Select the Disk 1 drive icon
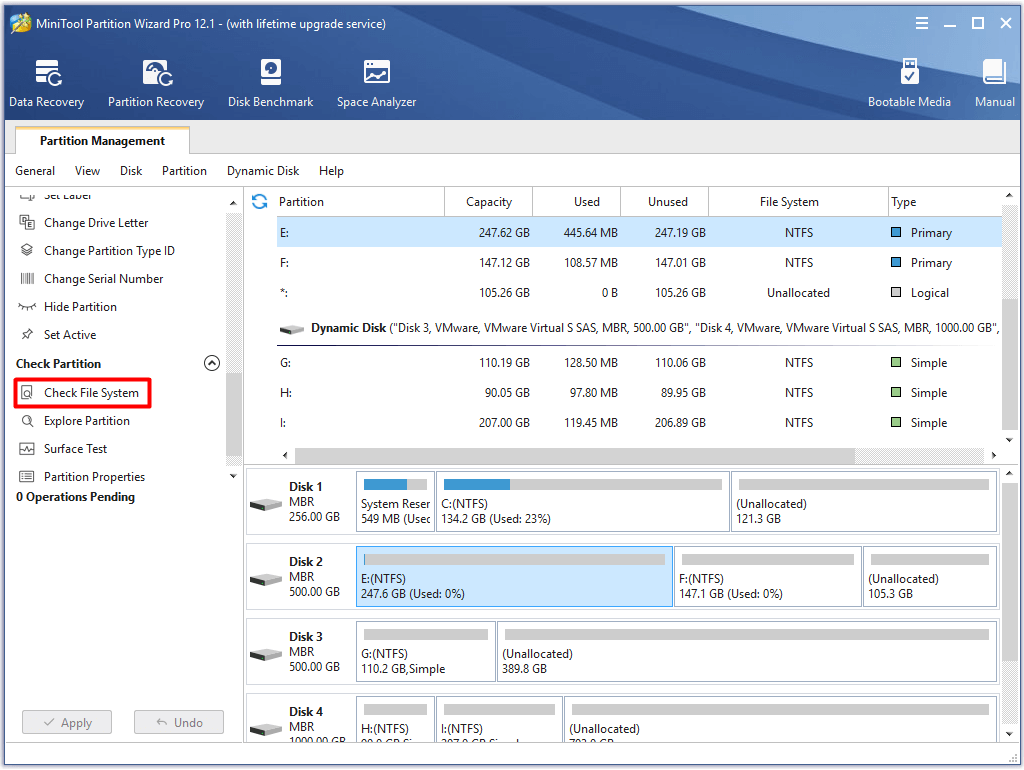 point(266,504)
